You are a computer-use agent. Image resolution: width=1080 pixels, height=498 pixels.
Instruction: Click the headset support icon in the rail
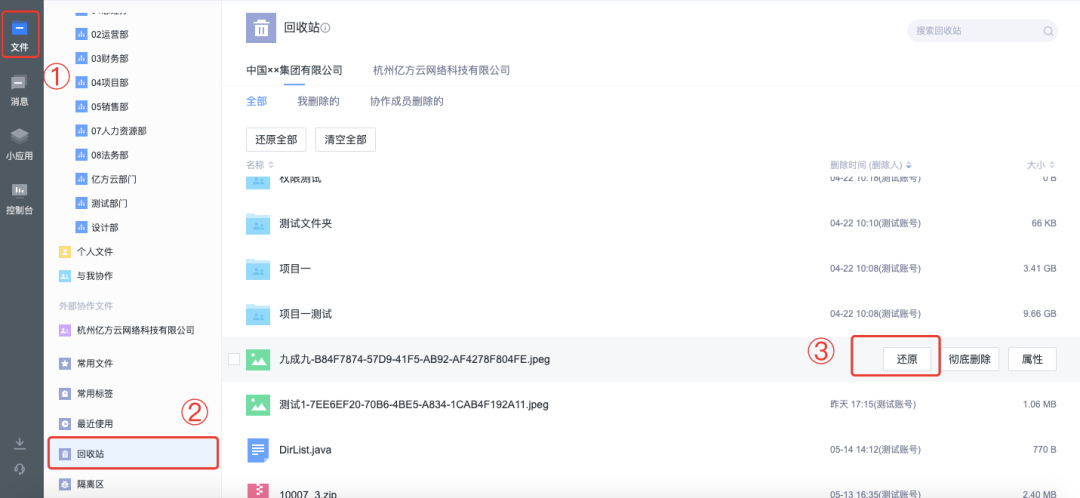pyautogui.click(x=20, y=469)
